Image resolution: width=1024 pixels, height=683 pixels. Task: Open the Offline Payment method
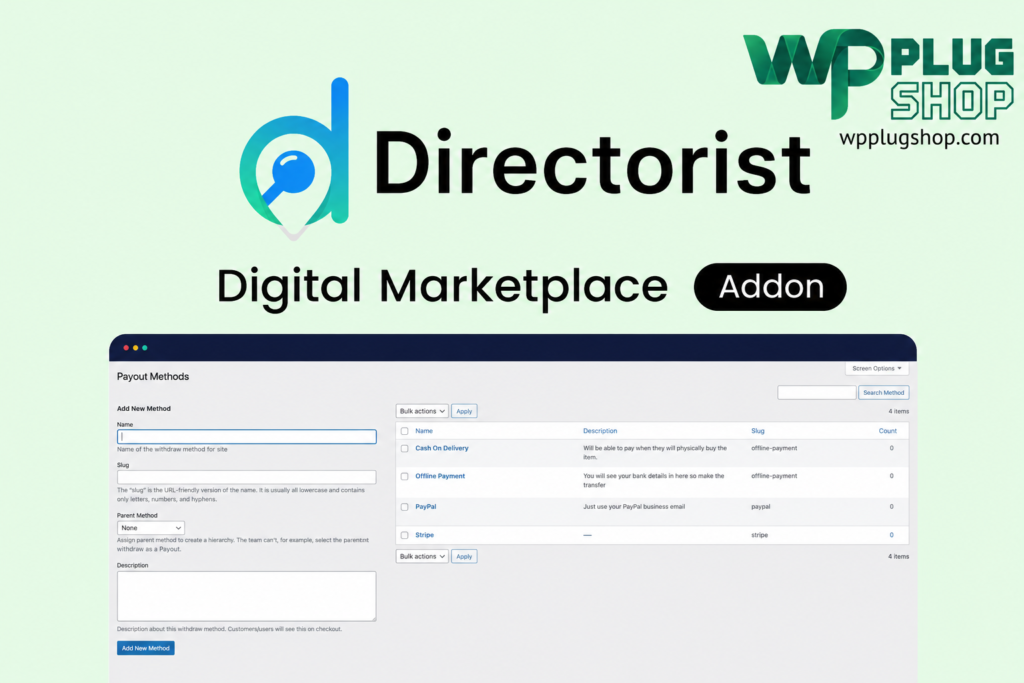point(440,477)
